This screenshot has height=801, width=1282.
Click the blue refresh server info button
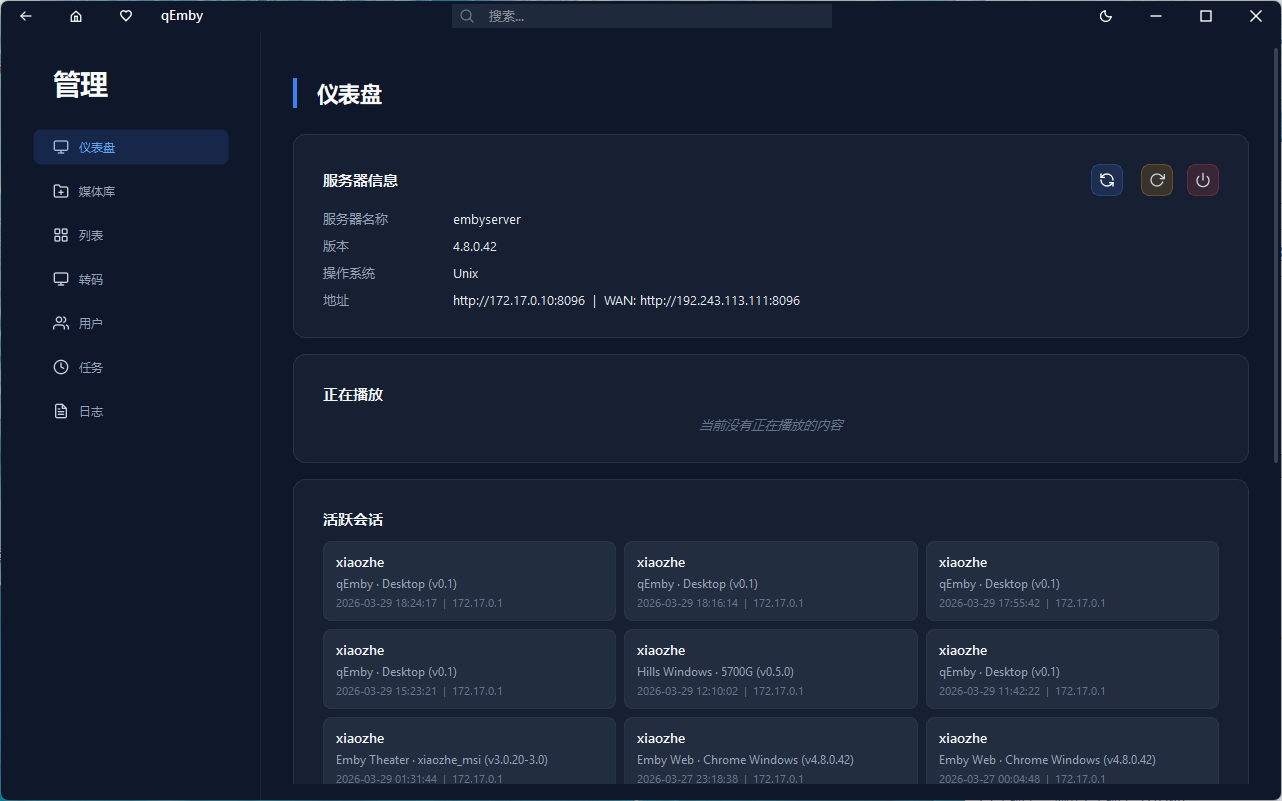click(1107, 180)
